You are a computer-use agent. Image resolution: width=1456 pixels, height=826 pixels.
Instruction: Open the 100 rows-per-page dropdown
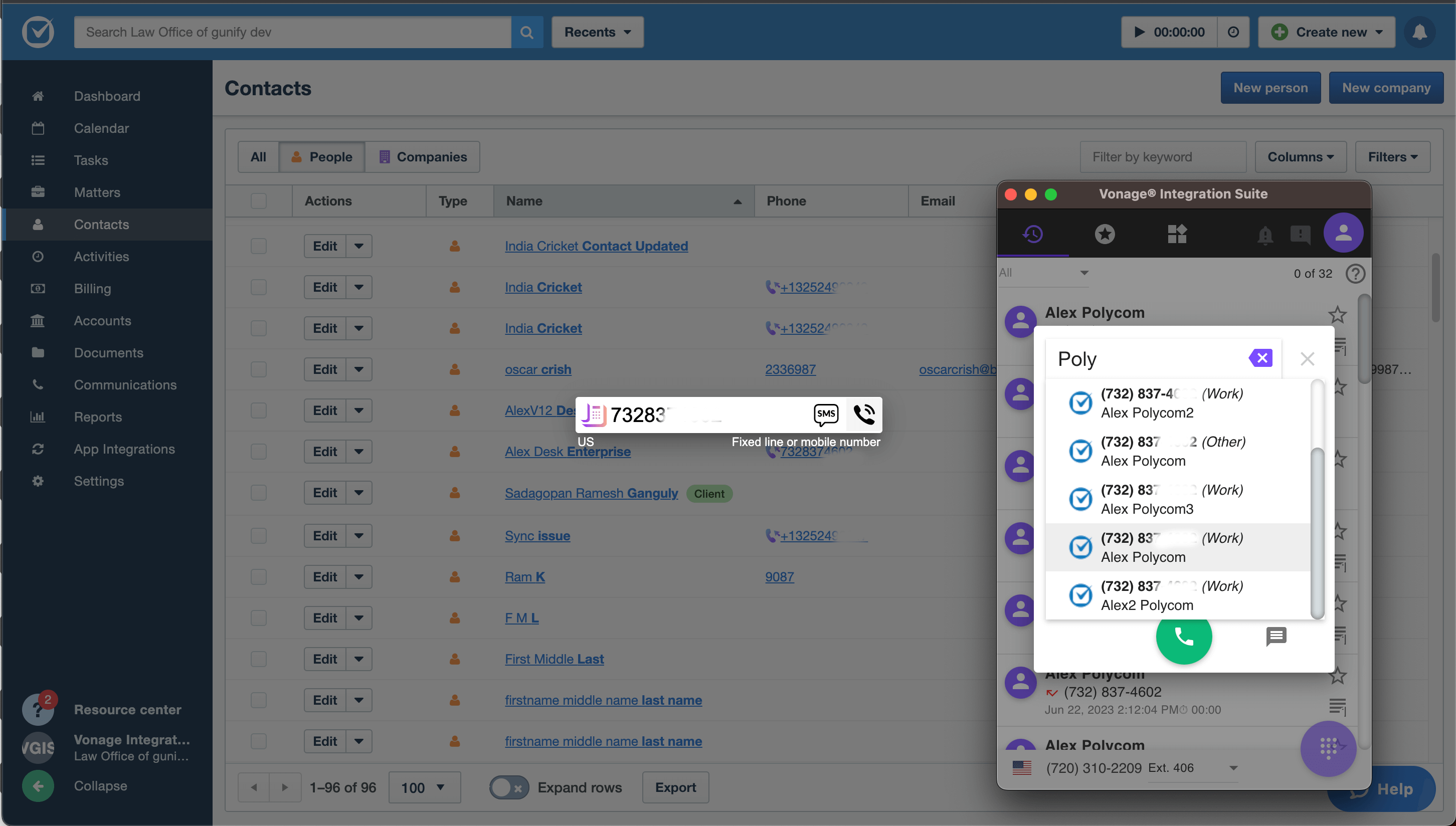click(x=423, y=787)
